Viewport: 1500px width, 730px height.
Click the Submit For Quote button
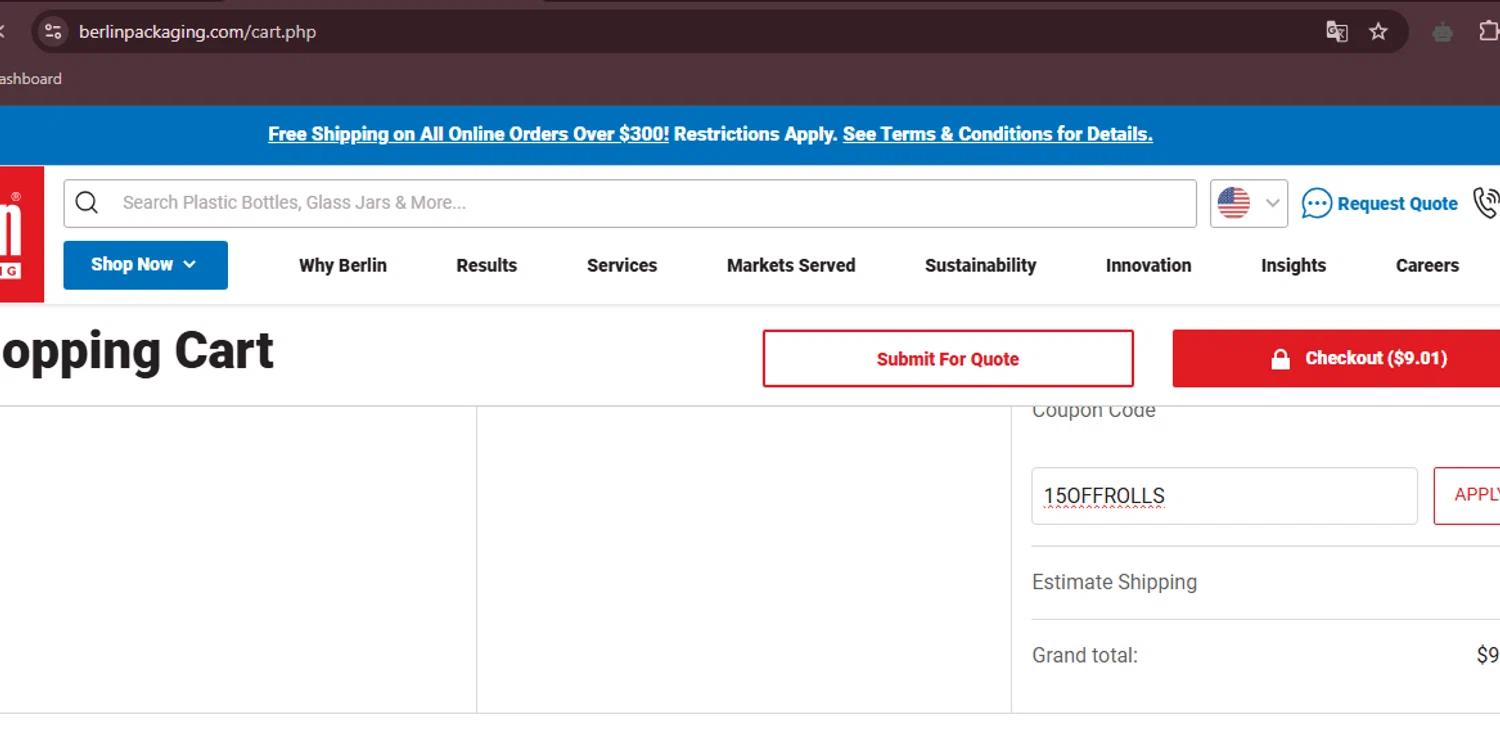(x=948, y=358)
